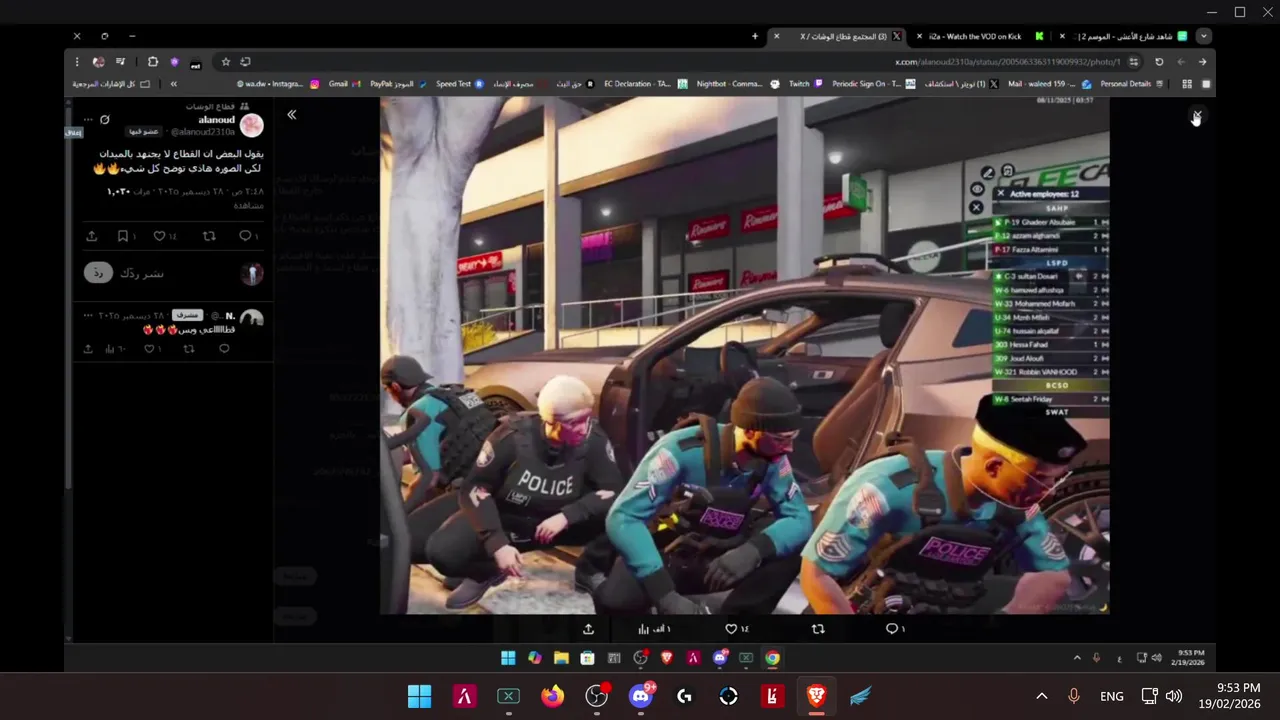The width and height of the screenshot is (1280, 720).
Task: Open the Gmail bookmark
Action: click(x=343, y=84)
